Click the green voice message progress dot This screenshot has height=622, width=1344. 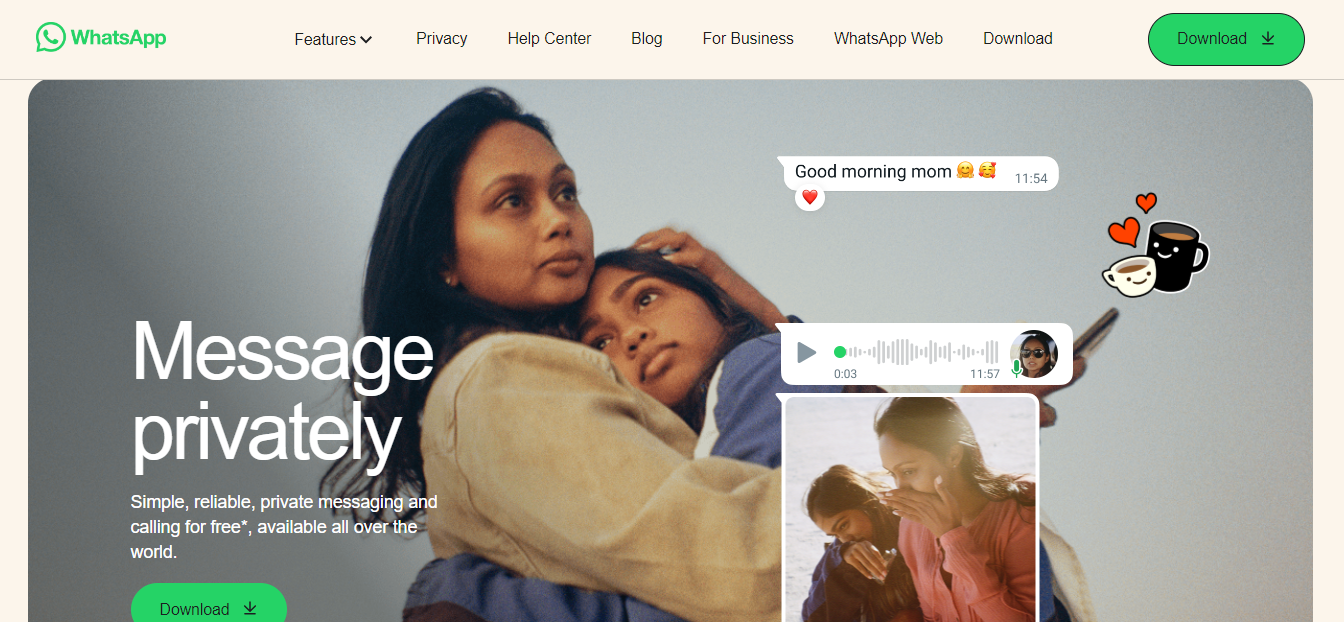[840, 352]
